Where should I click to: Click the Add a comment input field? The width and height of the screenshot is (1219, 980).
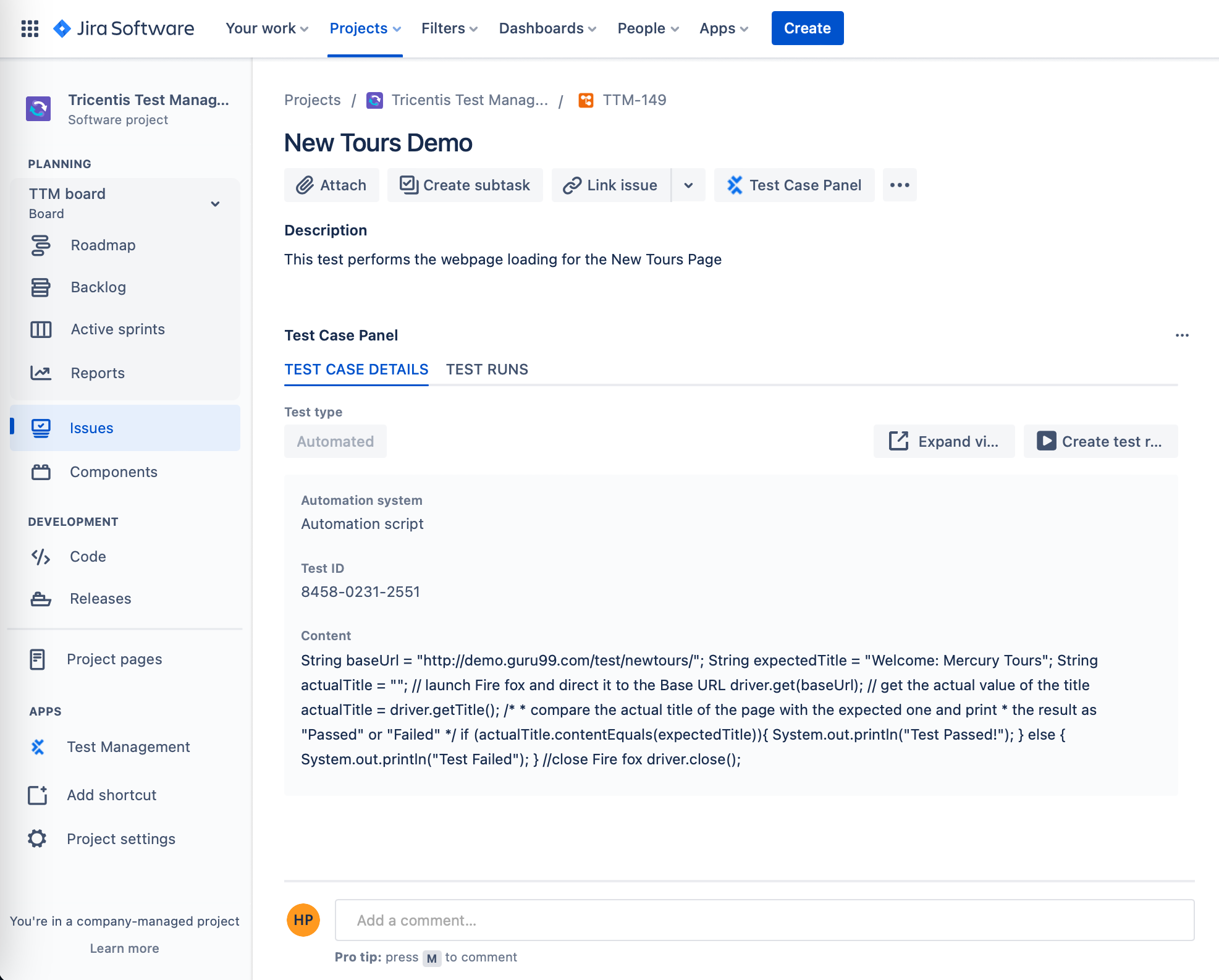pos(764,920)
